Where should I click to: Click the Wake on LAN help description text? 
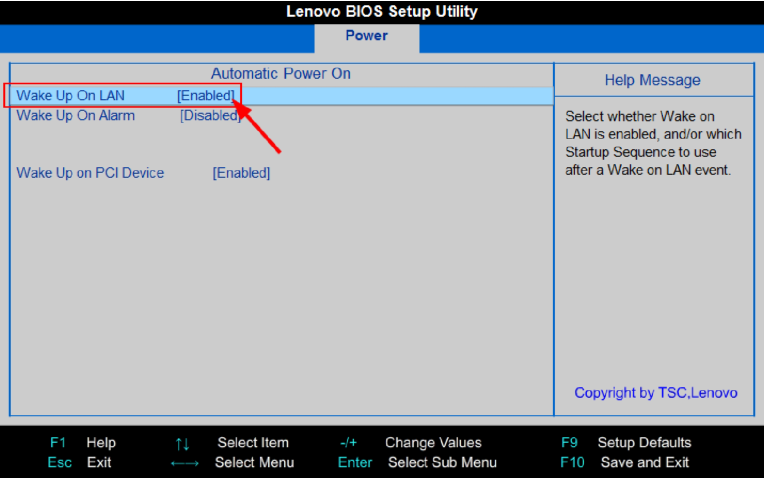653,143
